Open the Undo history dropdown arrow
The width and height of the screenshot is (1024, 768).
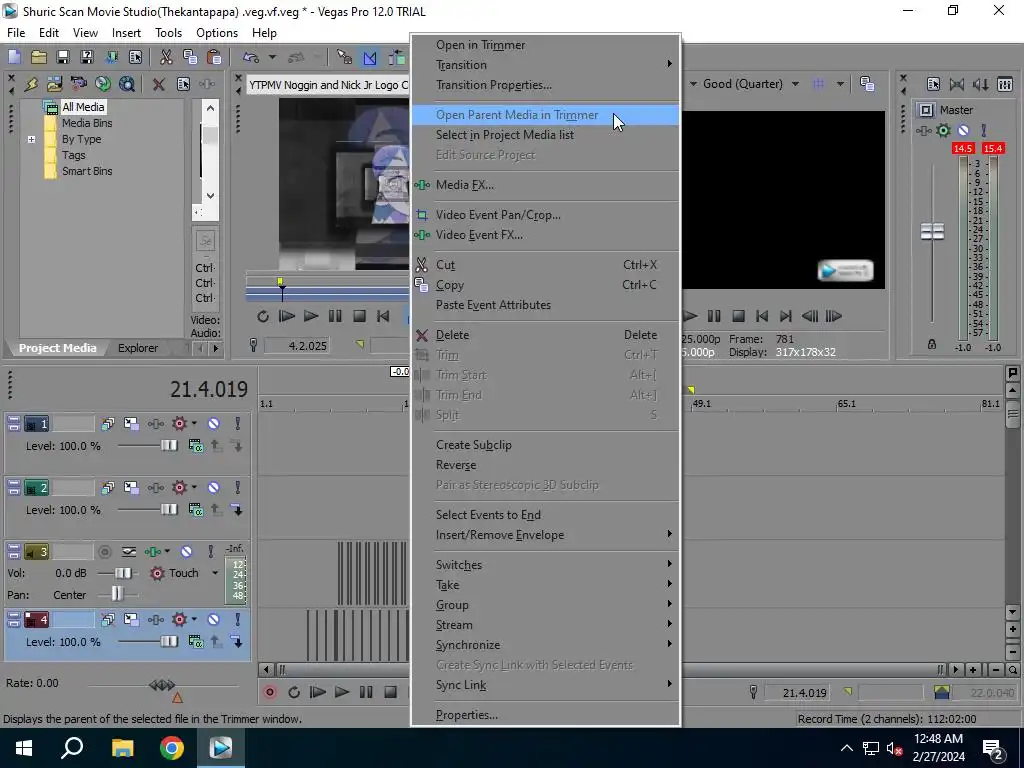[272, 57]
